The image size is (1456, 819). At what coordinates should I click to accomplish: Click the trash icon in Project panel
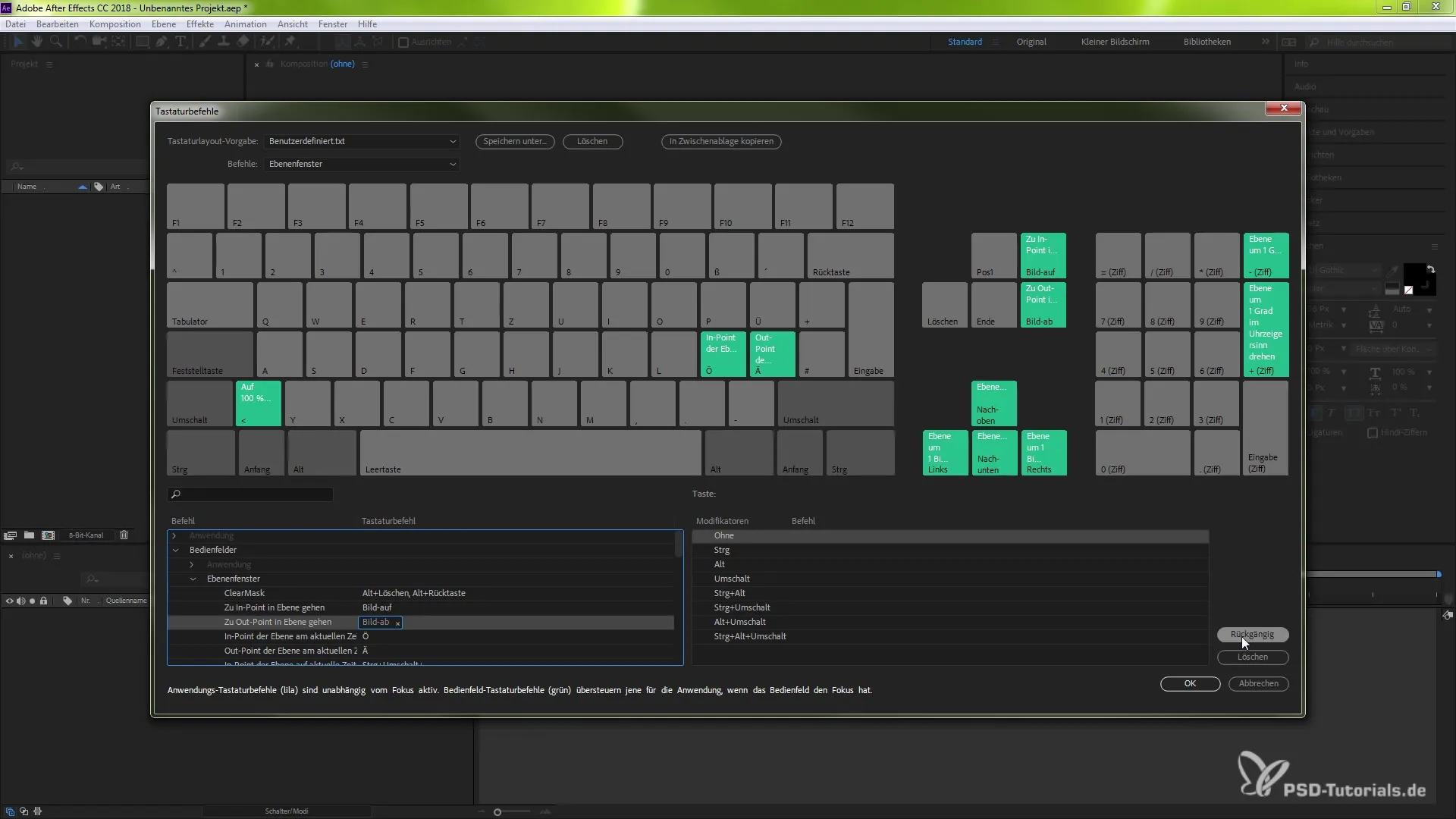[x=124, y=535]
